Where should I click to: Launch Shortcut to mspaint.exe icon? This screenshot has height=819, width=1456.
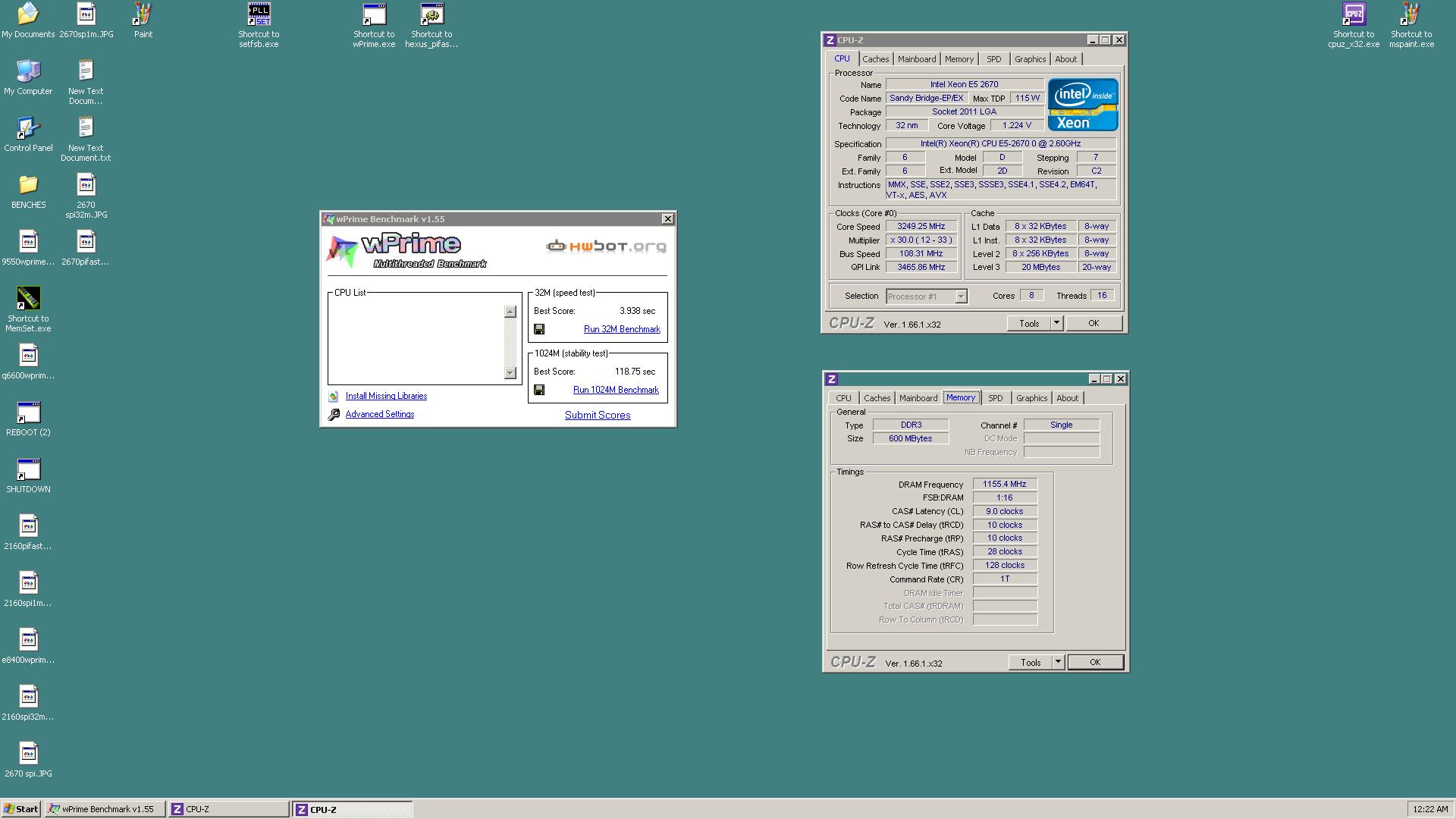coord(1411,25)
